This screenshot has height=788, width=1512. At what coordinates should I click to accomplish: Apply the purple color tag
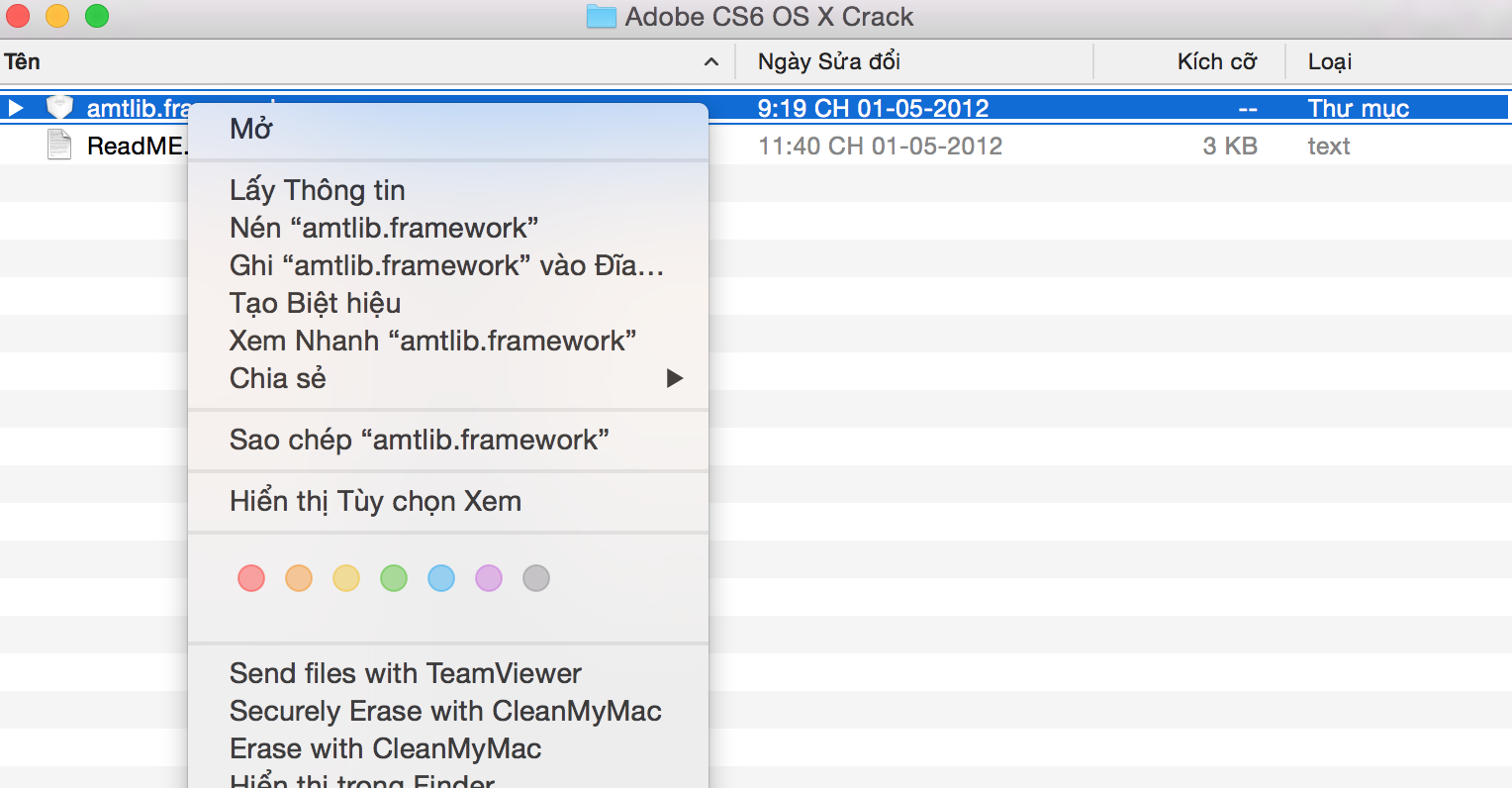point(489,578)
